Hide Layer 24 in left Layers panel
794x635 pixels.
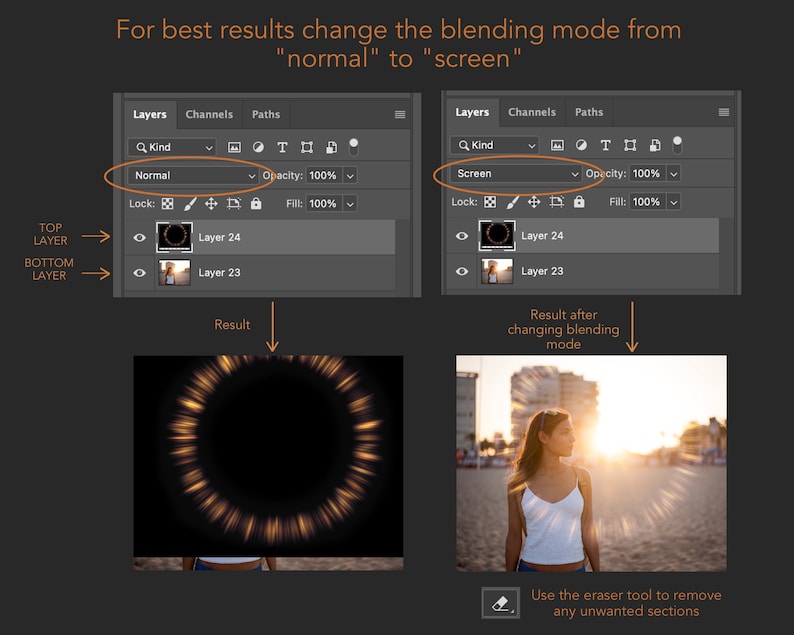click(x=140, y=237)
